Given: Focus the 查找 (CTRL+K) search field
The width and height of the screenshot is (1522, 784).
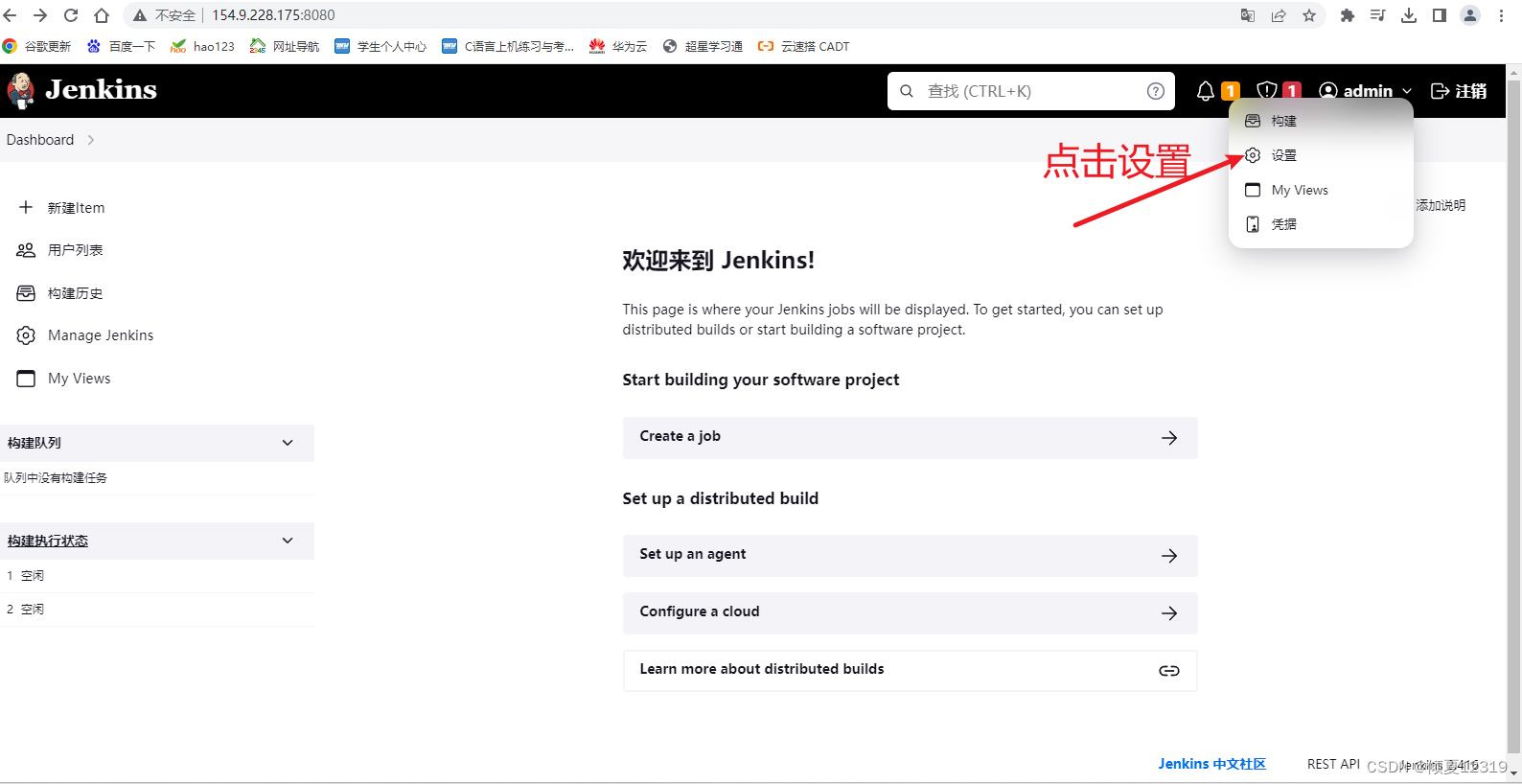Looking at the screenshot, I should click(1031, 91).
